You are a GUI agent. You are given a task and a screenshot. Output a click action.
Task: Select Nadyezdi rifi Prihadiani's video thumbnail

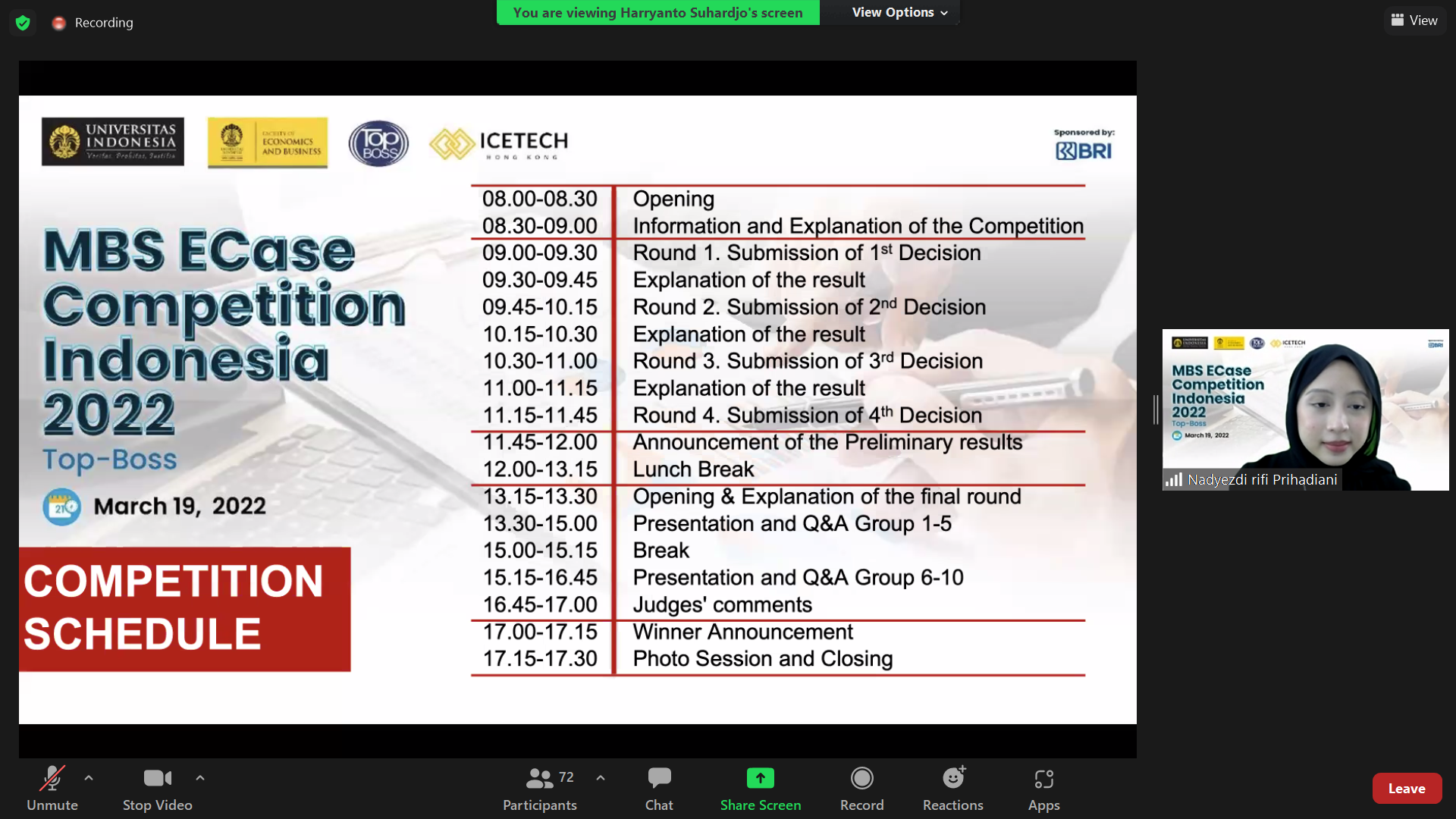1304,409
